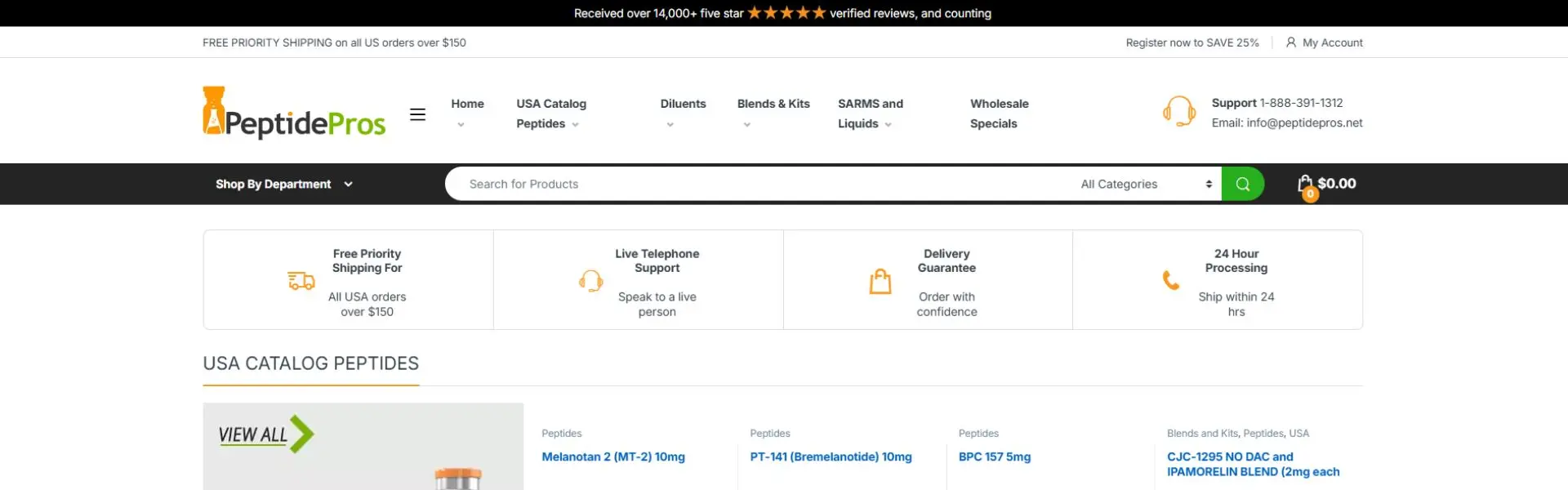This screenshot has height=490, width=1568.
Task: Click the green search magnifier button
Action: point(1242,184)
